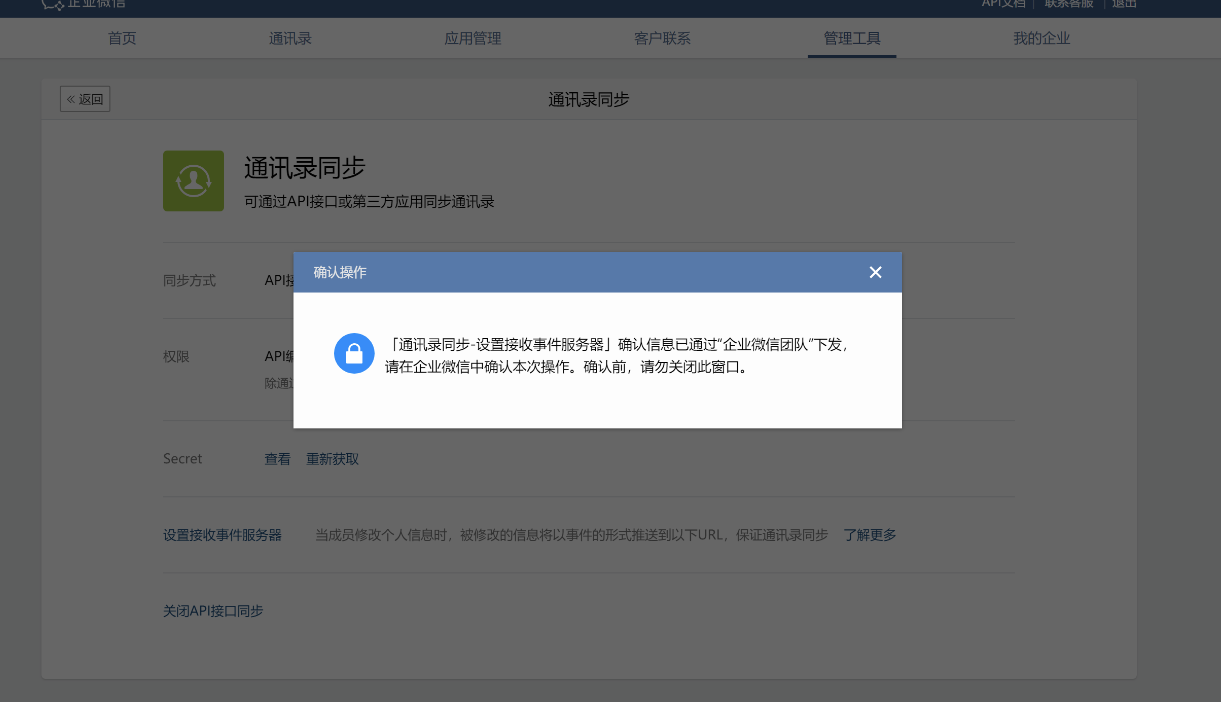Image resolution: width=1221 pixels, height=702 pixels.
Task: Open the 首页 tab
Action: click(122, 39)
